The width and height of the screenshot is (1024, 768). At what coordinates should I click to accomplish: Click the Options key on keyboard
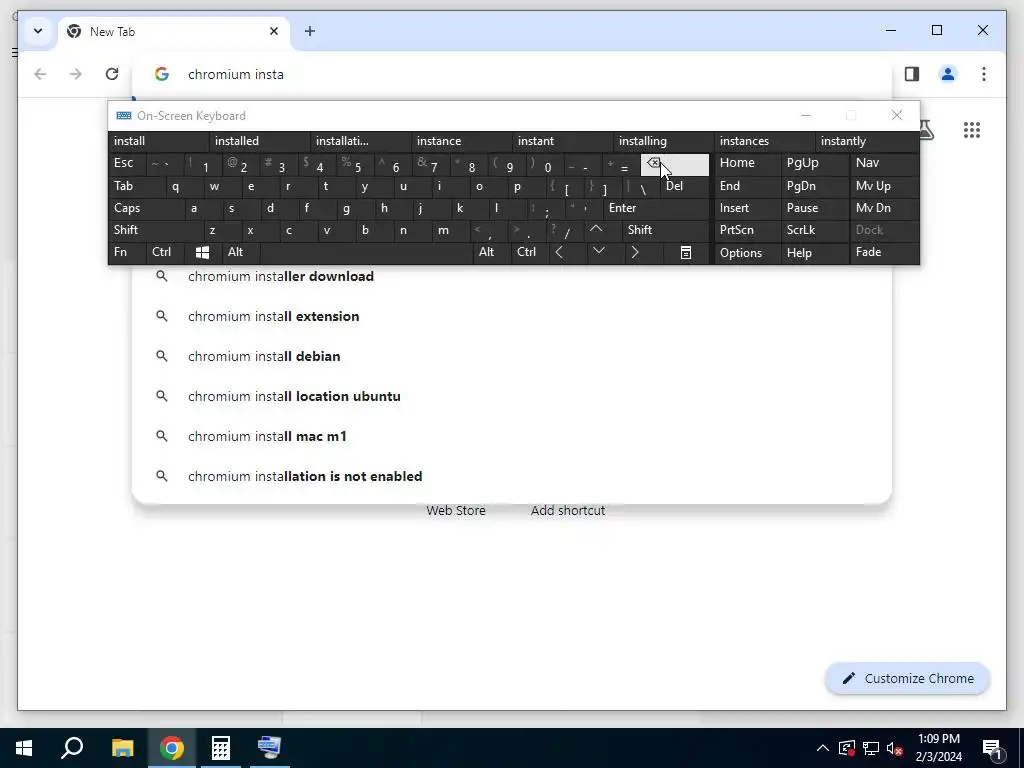pos(748,253)
